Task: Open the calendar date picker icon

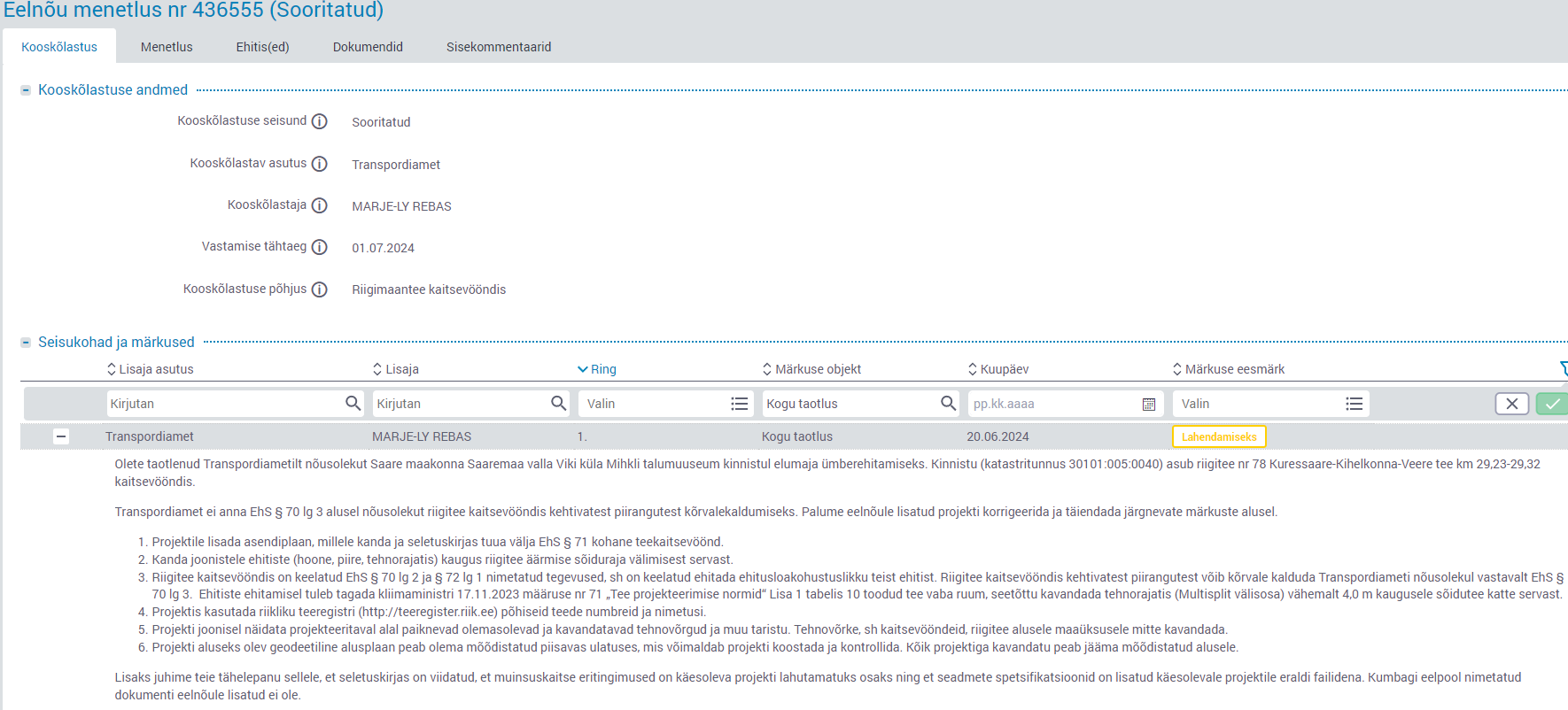Action: tap(1149, 405)
